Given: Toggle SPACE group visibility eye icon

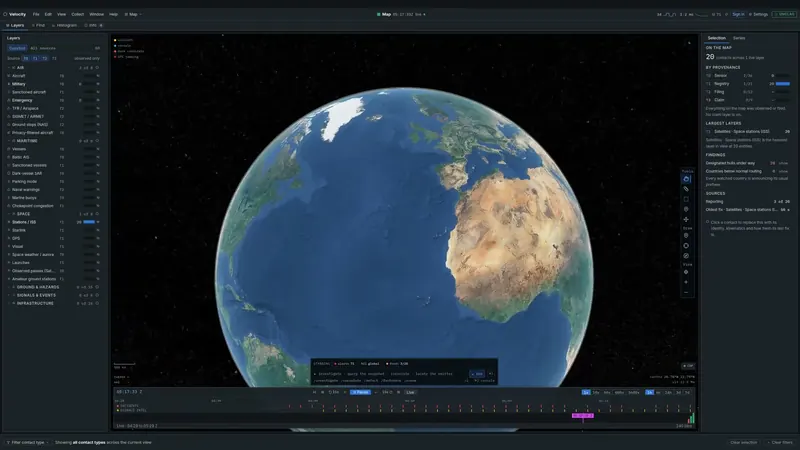Looking at the screenshot, I should 97,214.
